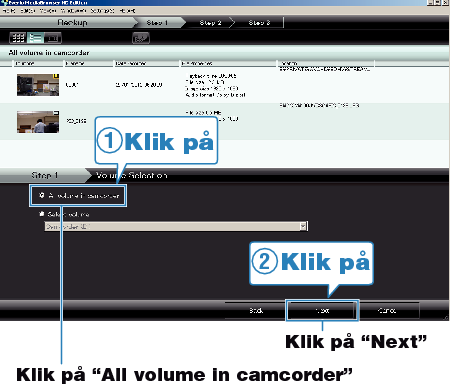This screenshot has height=386, width=450.
Task: Select the second video thumbnail with a person
Action: tap(38, 122)
